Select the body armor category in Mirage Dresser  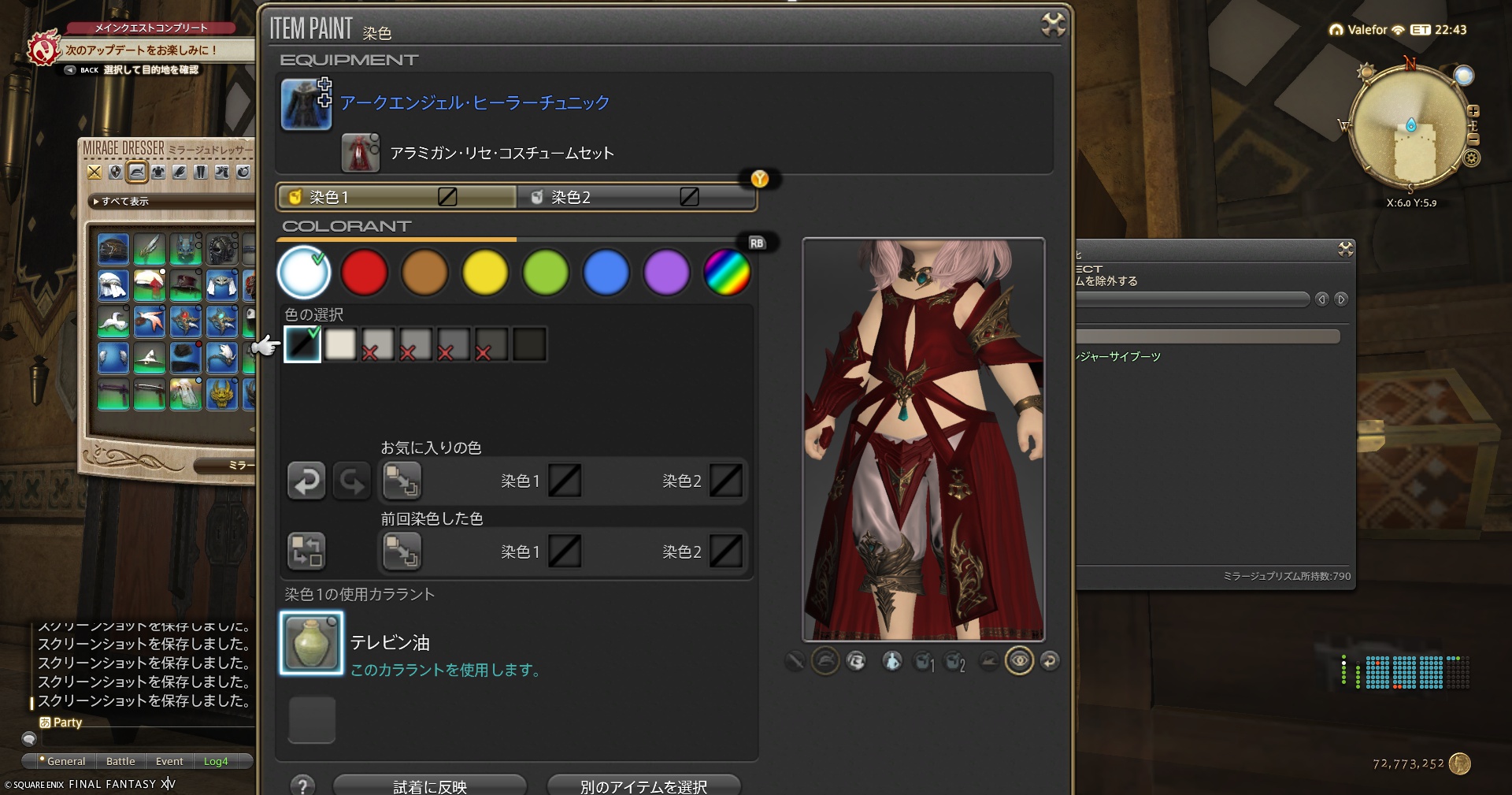[x=158, y=172]
